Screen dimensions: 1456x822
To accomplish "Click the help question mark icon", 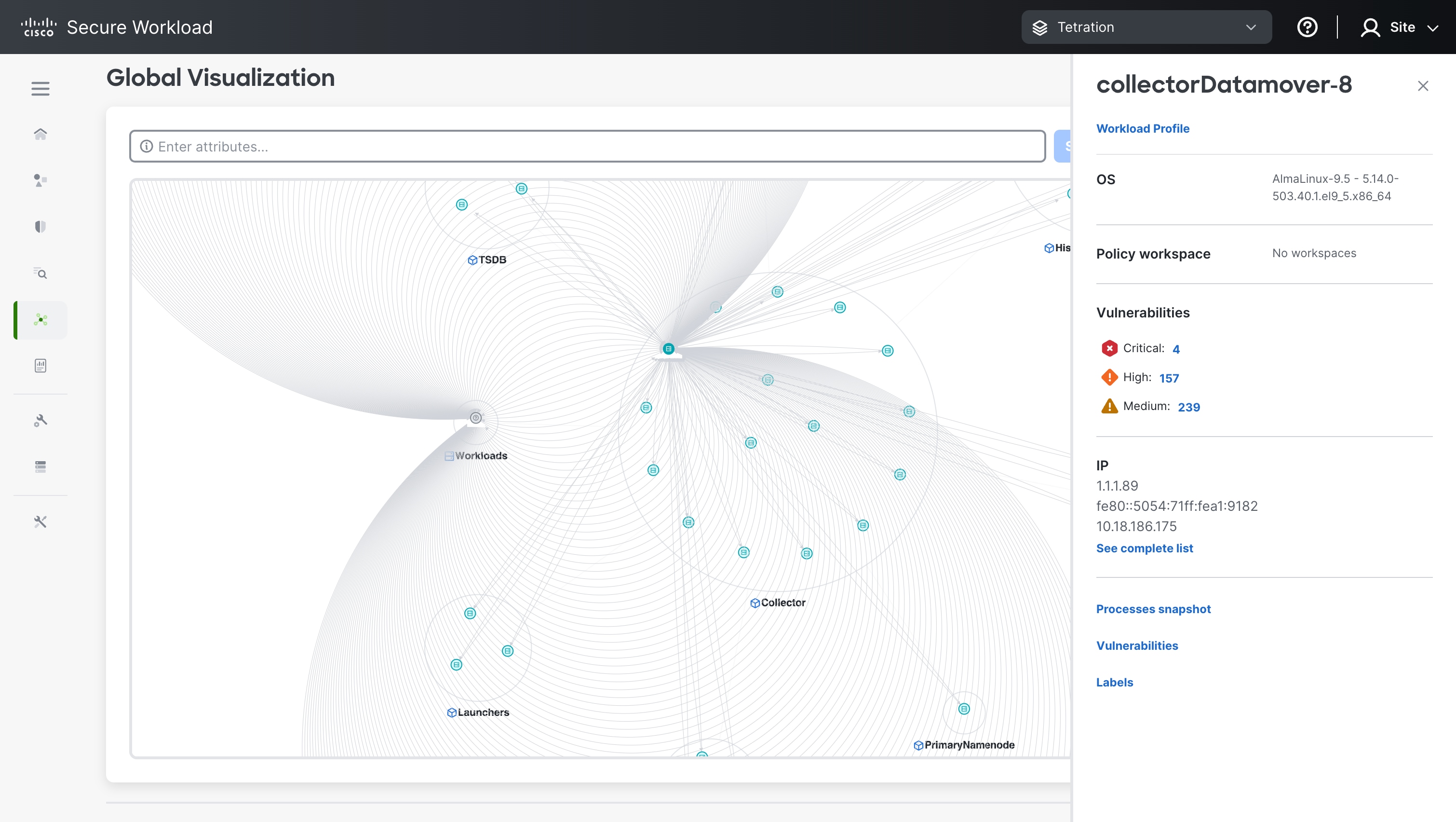I will tap(1307, 27).
